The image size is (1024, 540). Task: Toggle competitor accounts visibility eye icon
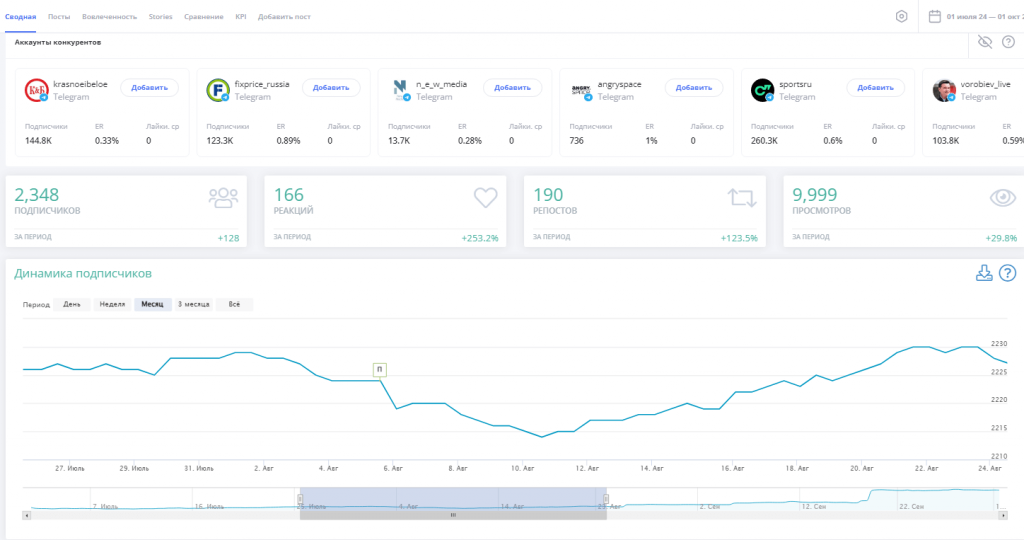(985, 42)
